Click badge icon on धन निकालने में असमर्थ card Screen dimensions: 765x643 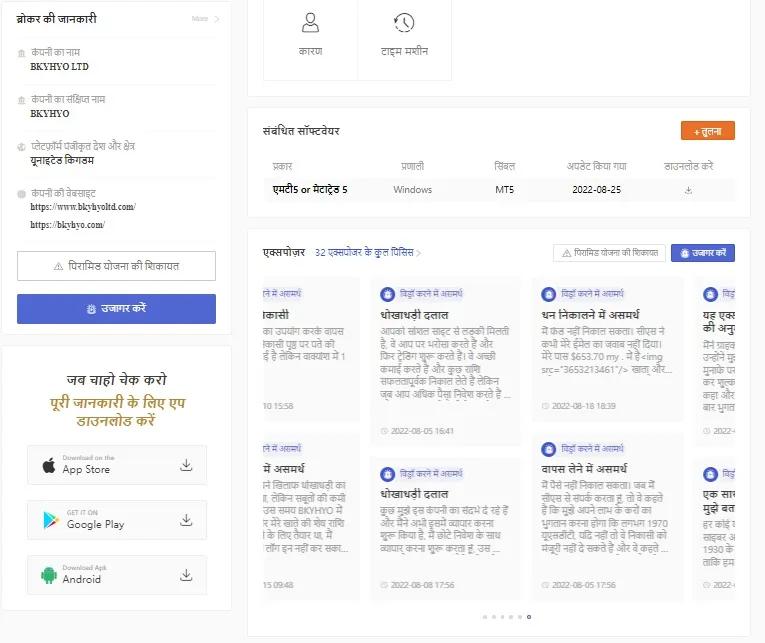(549, 294)
